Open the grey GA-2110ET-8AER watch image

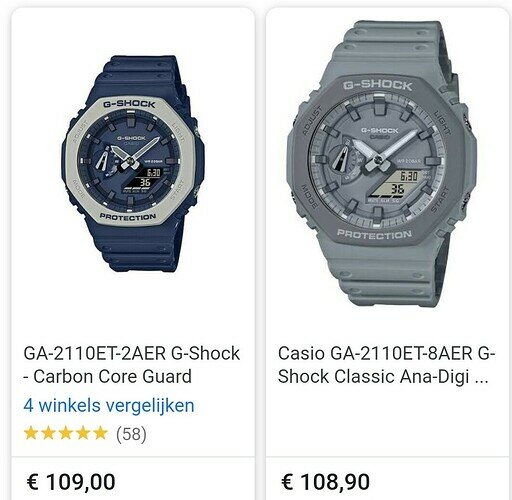382,164
